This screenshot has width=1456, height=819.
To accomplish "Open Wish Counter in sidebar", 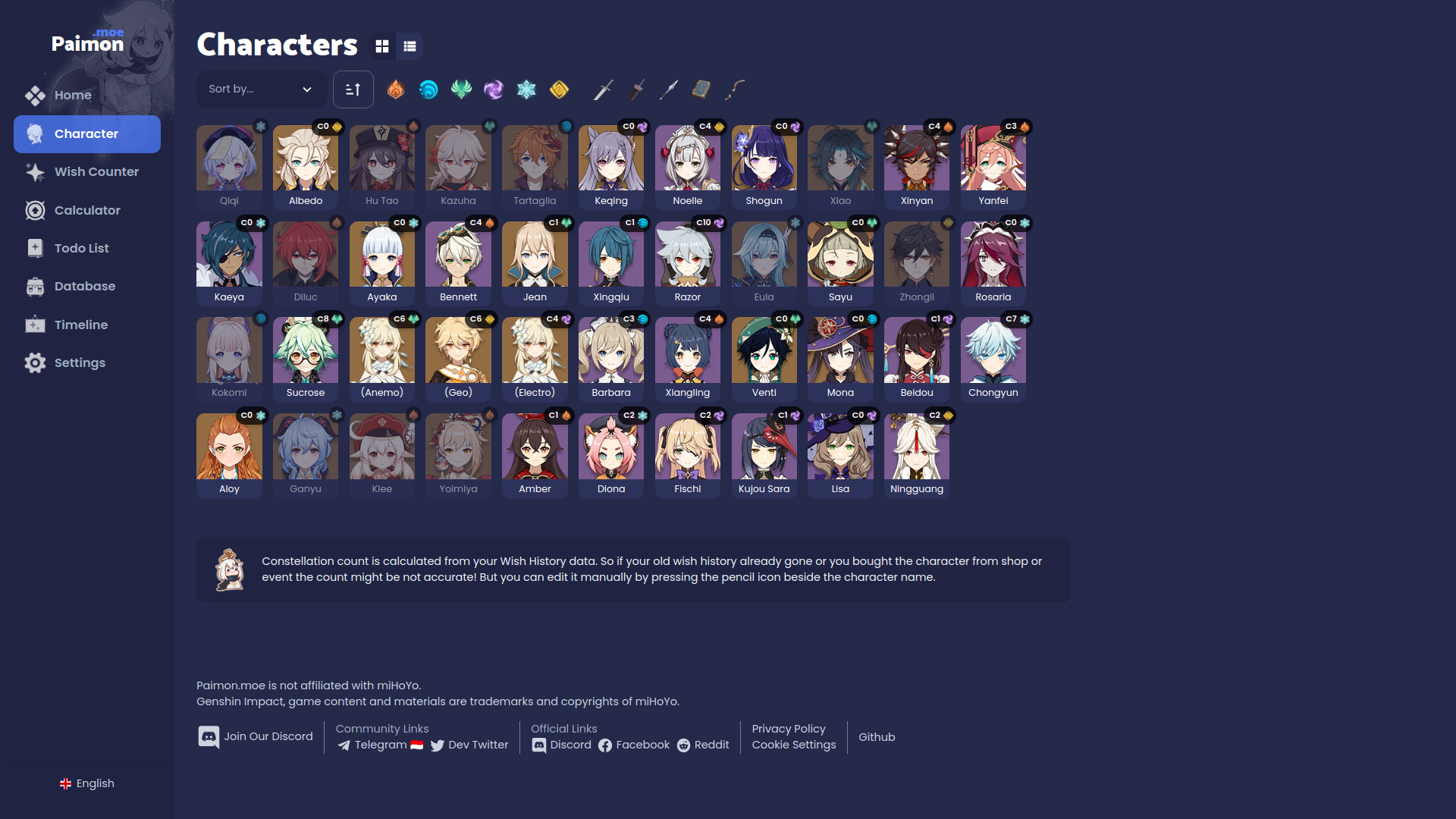I will click(87, 172).
